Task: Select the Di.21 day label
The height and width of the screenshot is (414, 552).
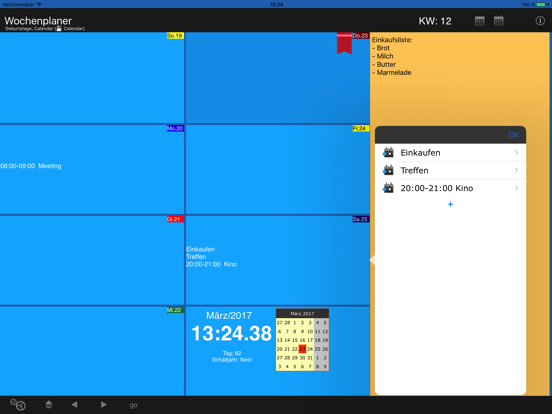Action: [x=175, y=219]
